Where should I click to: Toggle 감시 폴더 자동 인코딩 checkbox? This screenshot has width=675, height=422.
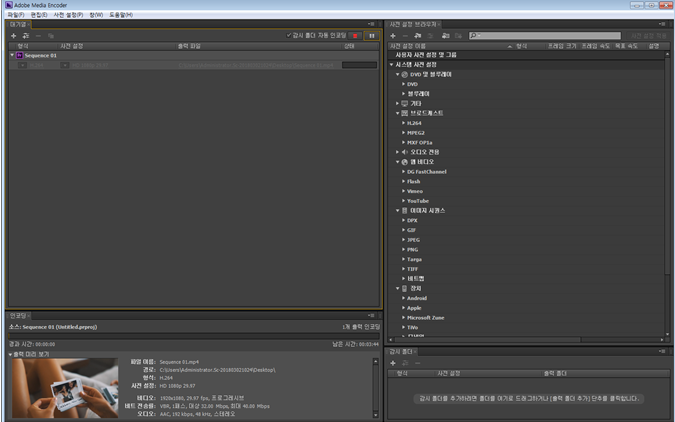click(289, 35)
